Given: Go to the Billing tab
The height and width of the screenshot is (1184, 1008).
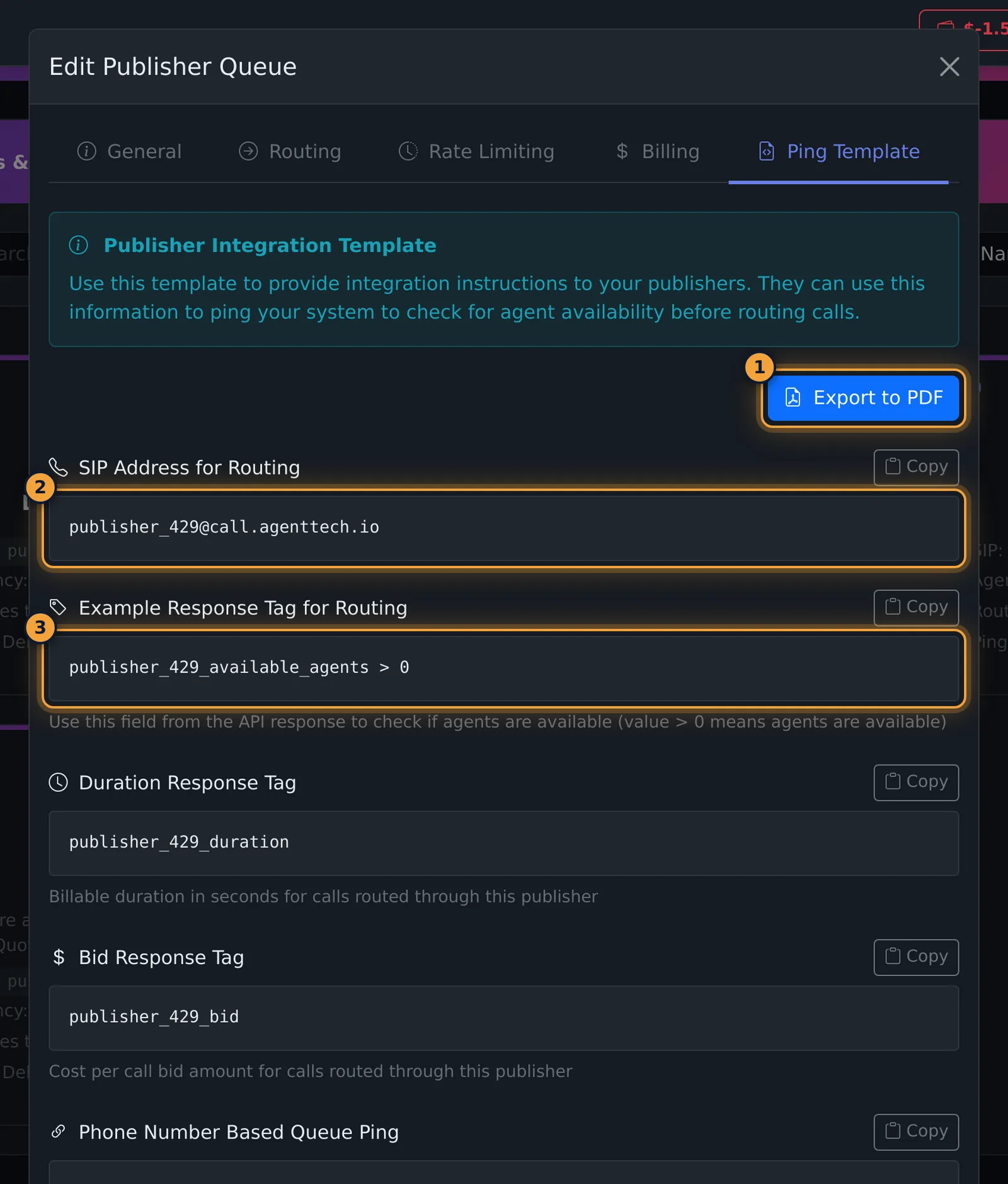Looking at the screenshot, I should coord(658,151).
